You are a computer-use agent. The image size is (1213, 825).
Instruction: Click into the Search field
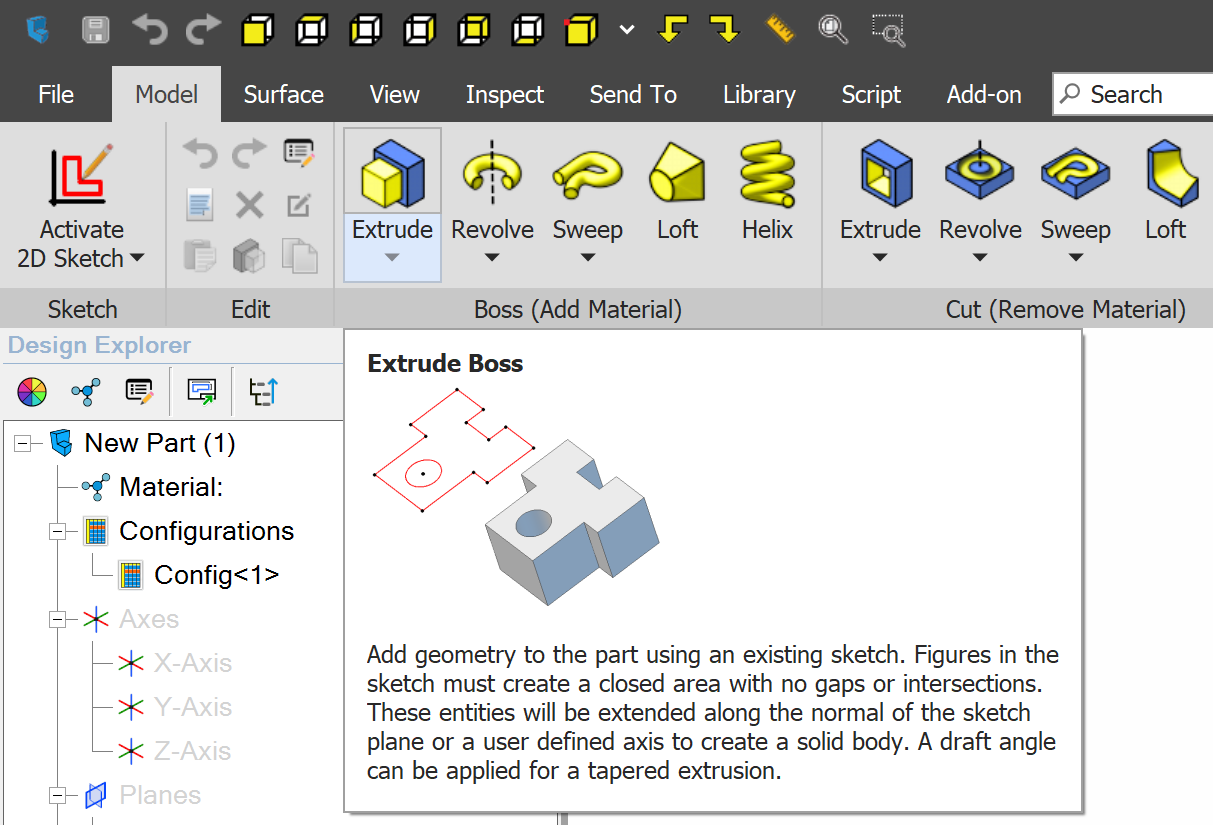(x=1132, y=95)
